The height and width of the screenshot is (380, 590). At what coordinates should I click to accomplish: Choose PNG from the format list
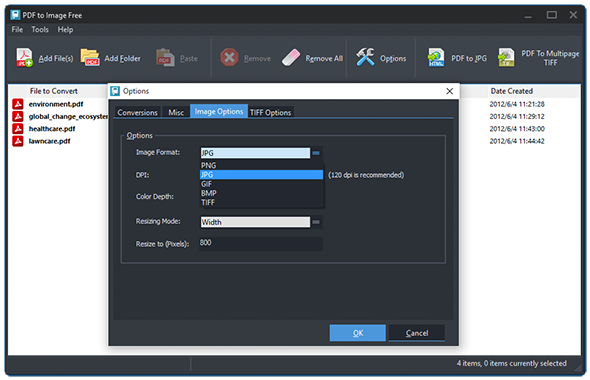[x=262, y=166]
